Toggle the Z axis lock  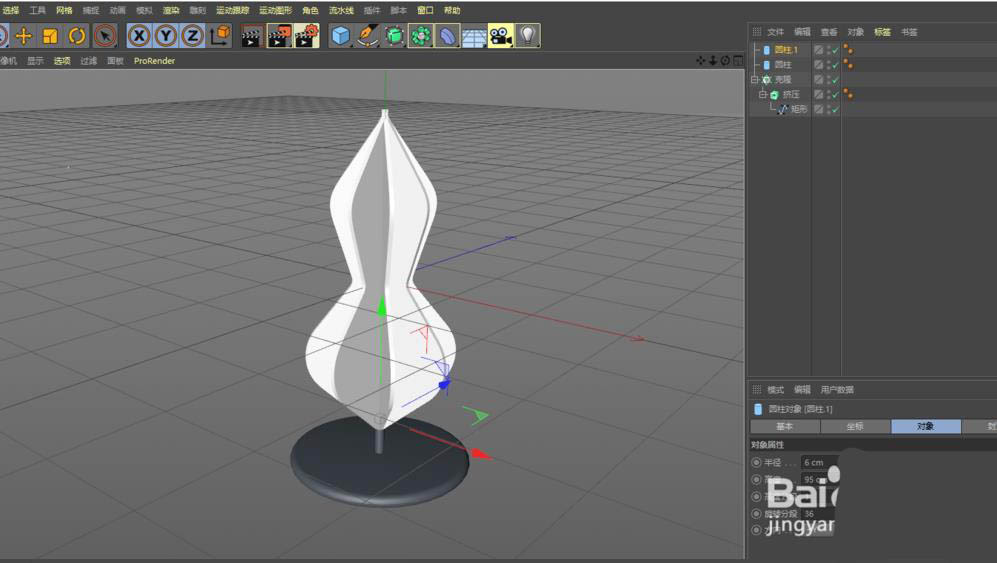coord(192,36)
